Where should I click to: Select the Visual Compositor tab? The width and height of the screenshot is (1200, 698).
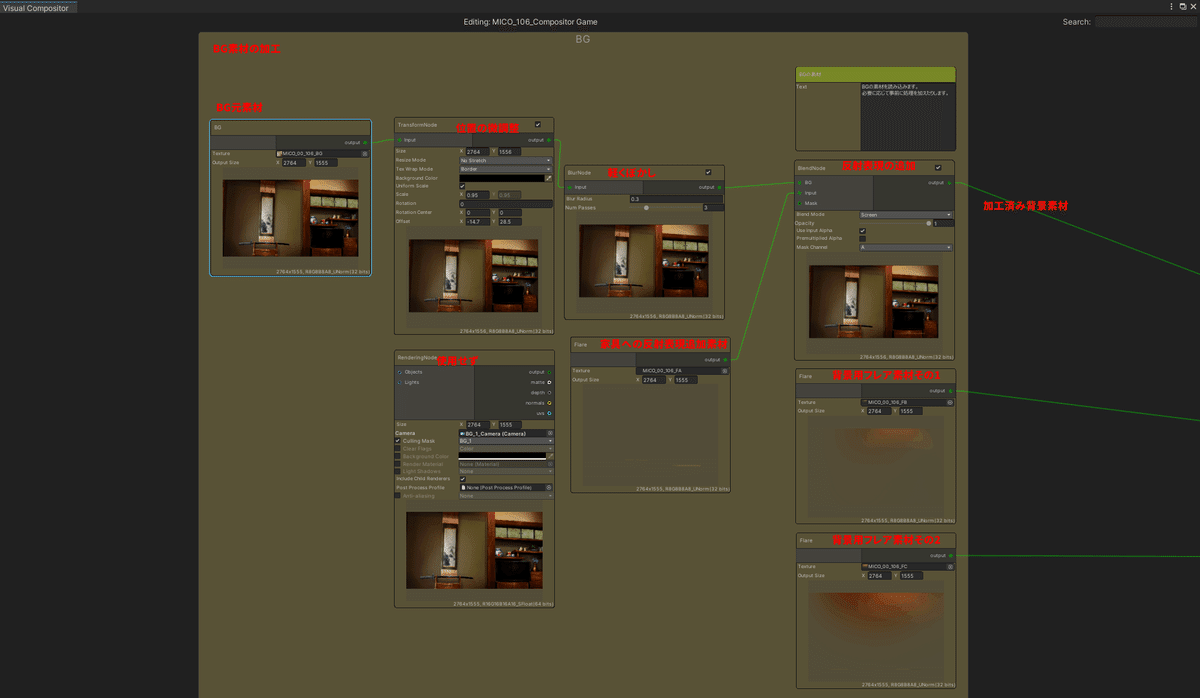point(38,7)
